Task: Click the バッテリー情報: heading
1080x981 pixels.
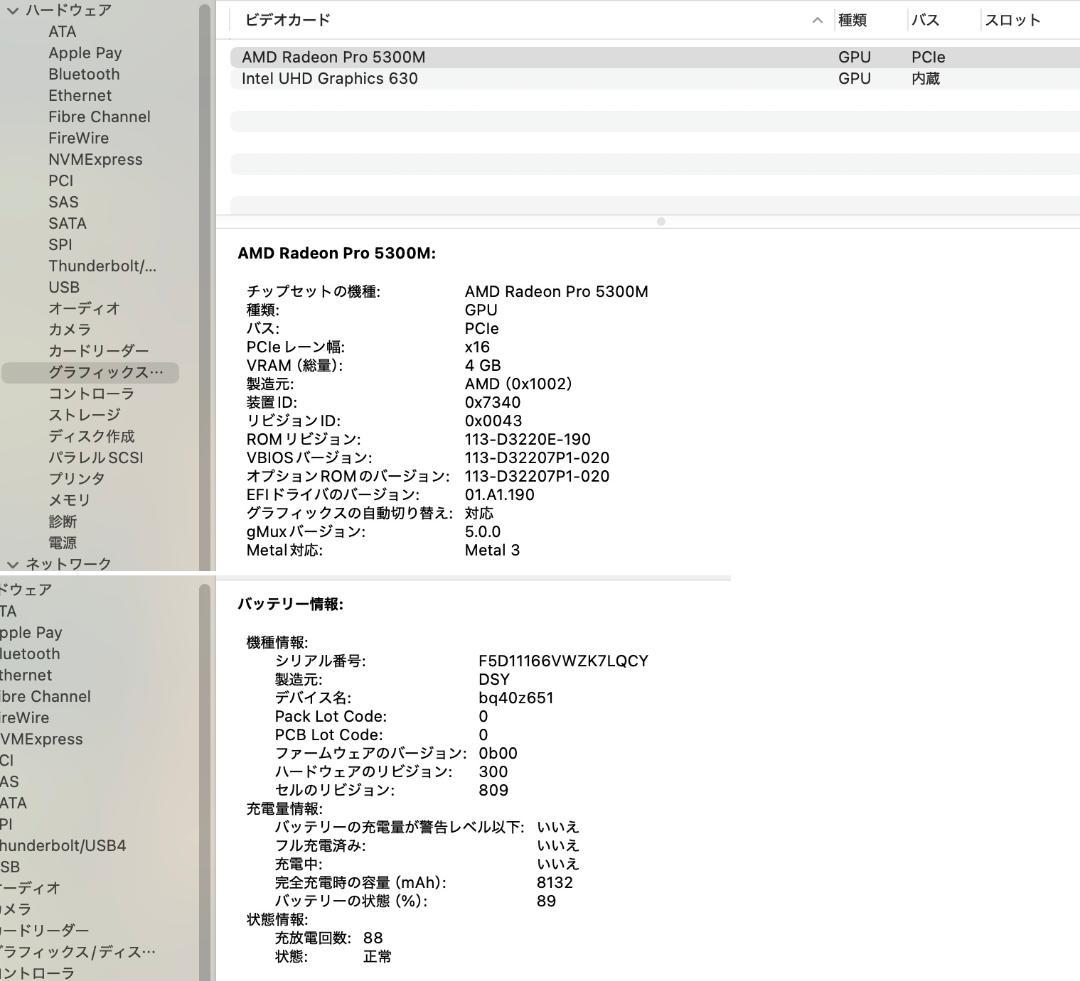Action: [291, 604]
